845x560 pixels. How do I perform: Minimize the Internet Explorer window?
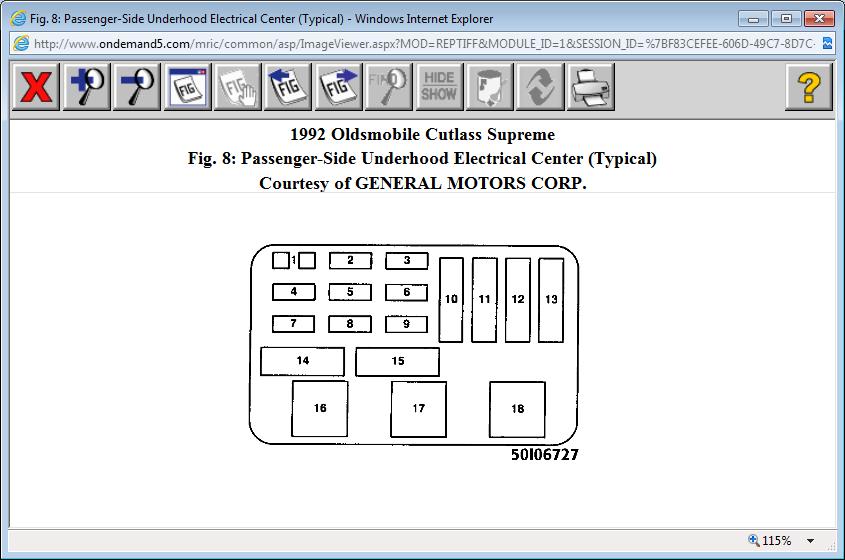(753, 19)
